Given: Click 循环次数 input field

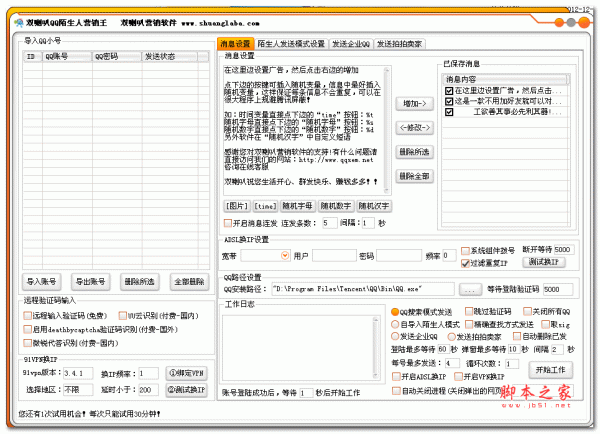Looking at the screenshot, I should (x=512, y=363).
